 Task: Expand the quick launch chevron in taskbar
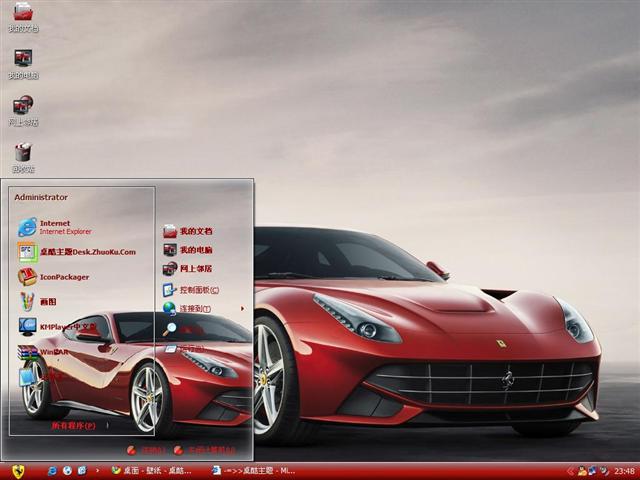point(97,471)
